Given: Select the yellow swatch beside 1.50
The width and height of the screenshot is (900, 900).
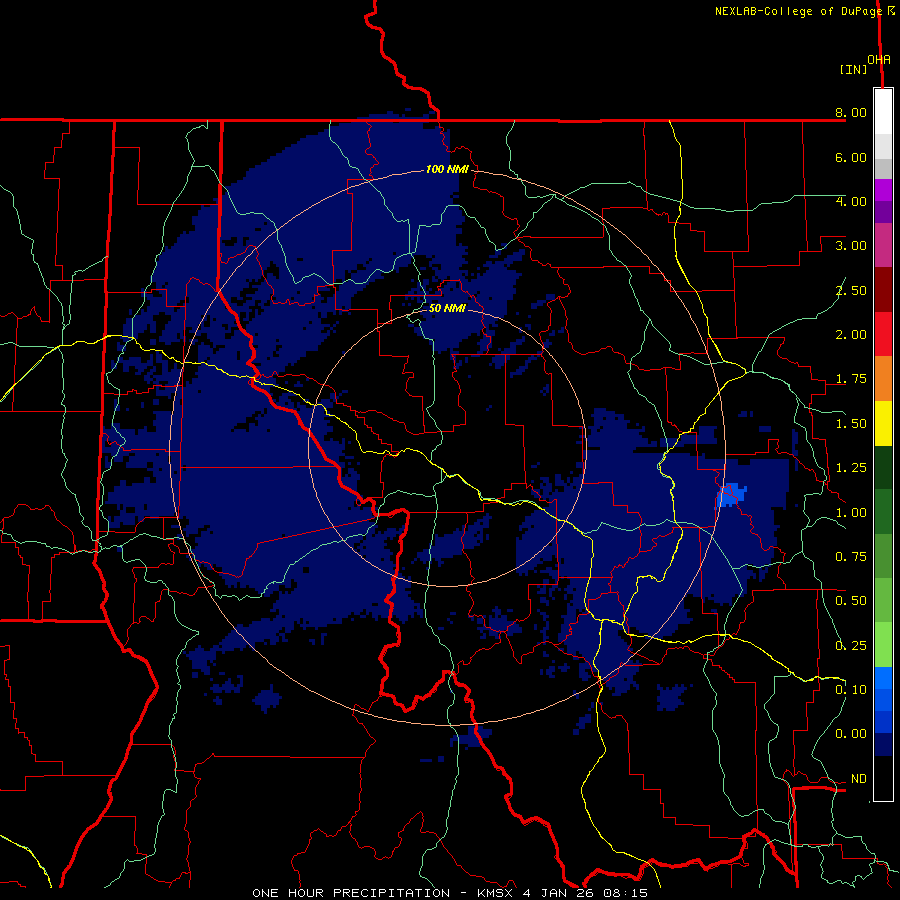Looking at the screenshot, I should pyautogui.click(x=883, y=423).
